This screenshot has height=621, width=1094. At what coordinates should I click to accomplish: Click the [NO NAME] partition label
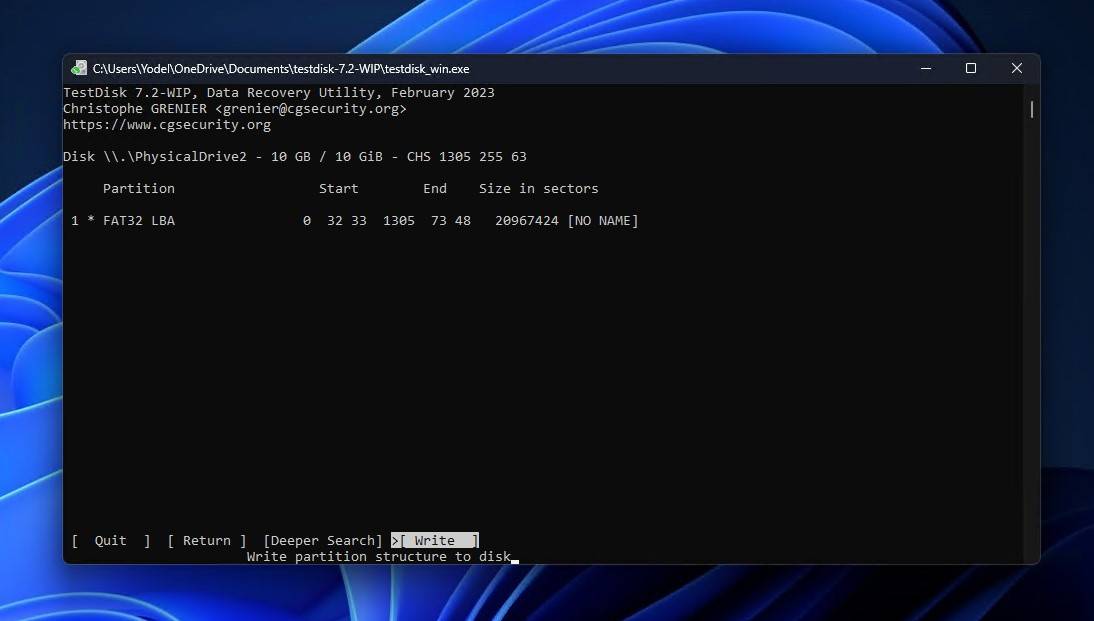click(603, 221)
